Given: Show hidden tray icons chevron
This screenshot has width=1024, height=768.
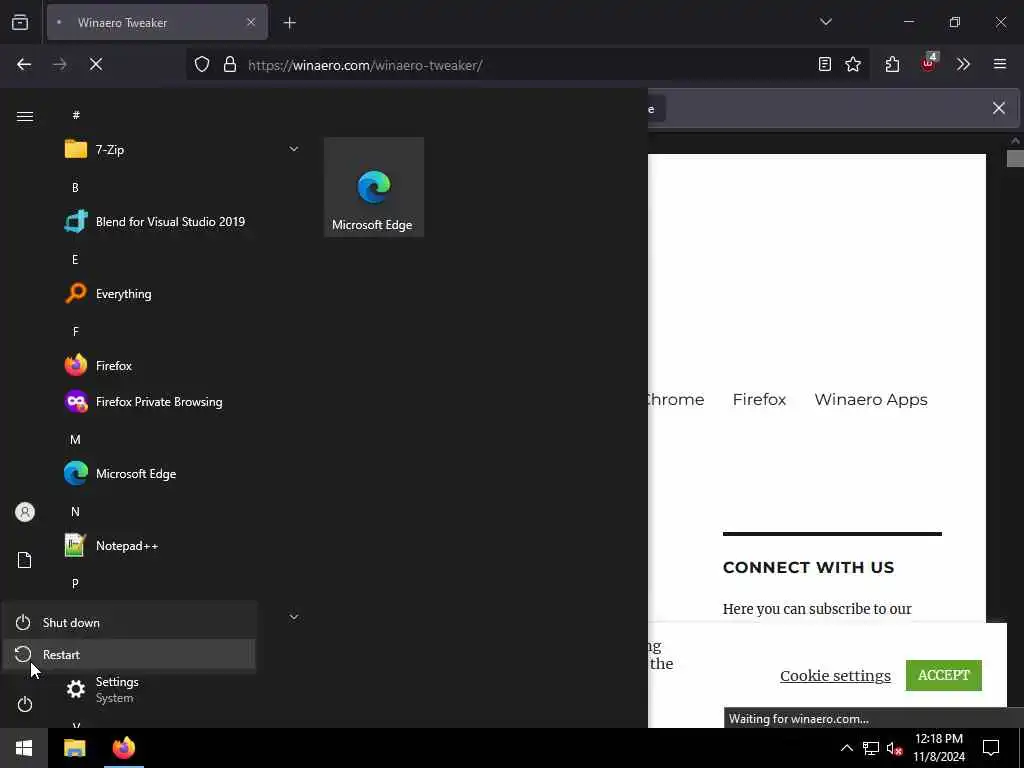Looking at the screenshot, I should tap(846, 748).
